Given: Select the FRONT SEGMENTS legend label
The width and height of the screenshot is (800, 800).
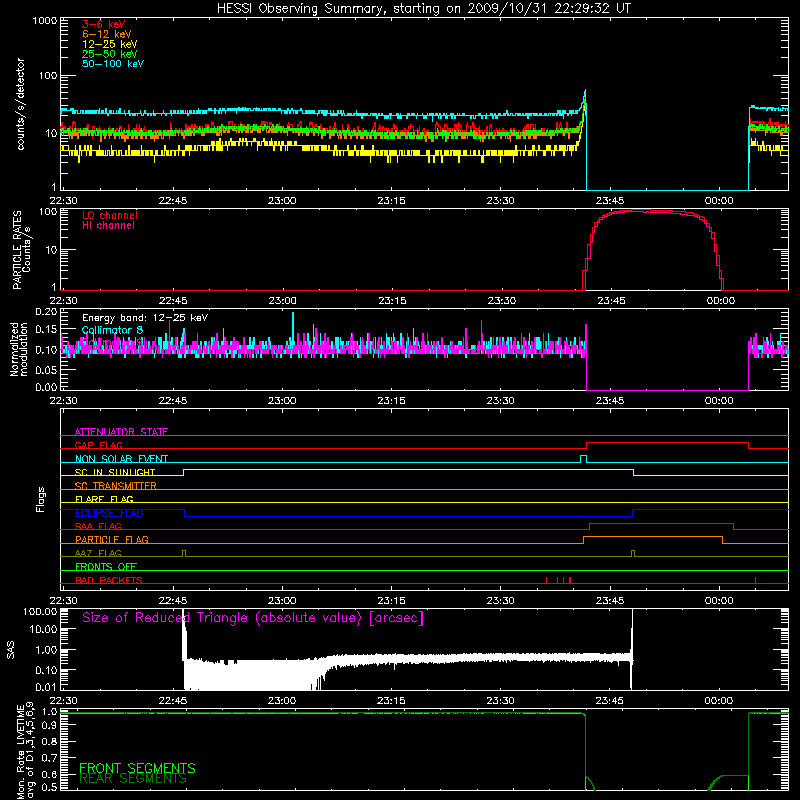Looking at the screenshot, I should (x=137, y=768).
